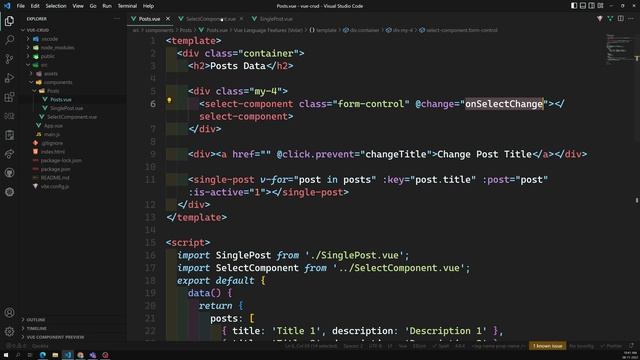The image size is (640, 360).
Task: Open package.json in explorer
Action: pyautogui.click(x=55, y=169)
